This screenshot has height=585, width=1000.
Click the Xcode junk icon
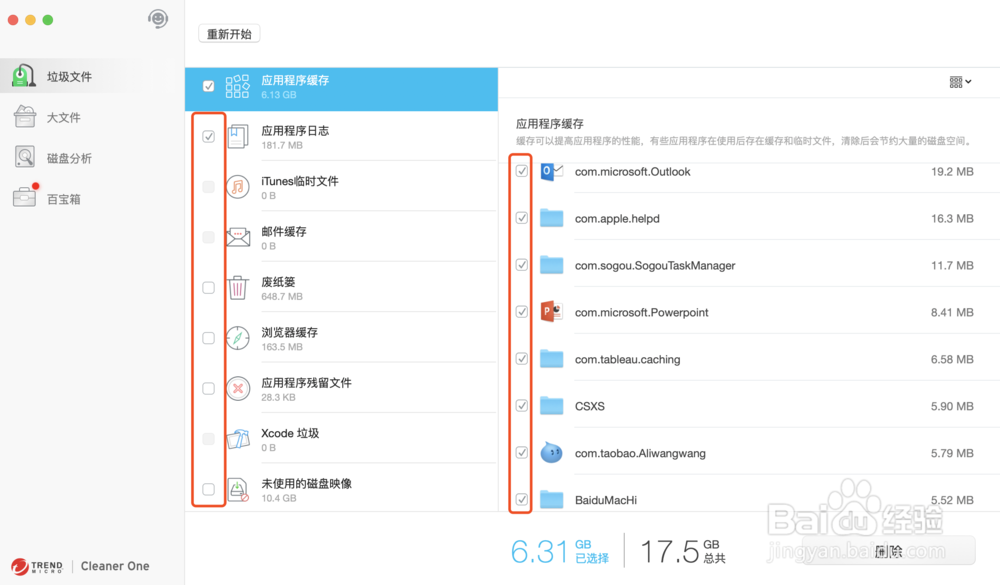[x=237, y=439]
